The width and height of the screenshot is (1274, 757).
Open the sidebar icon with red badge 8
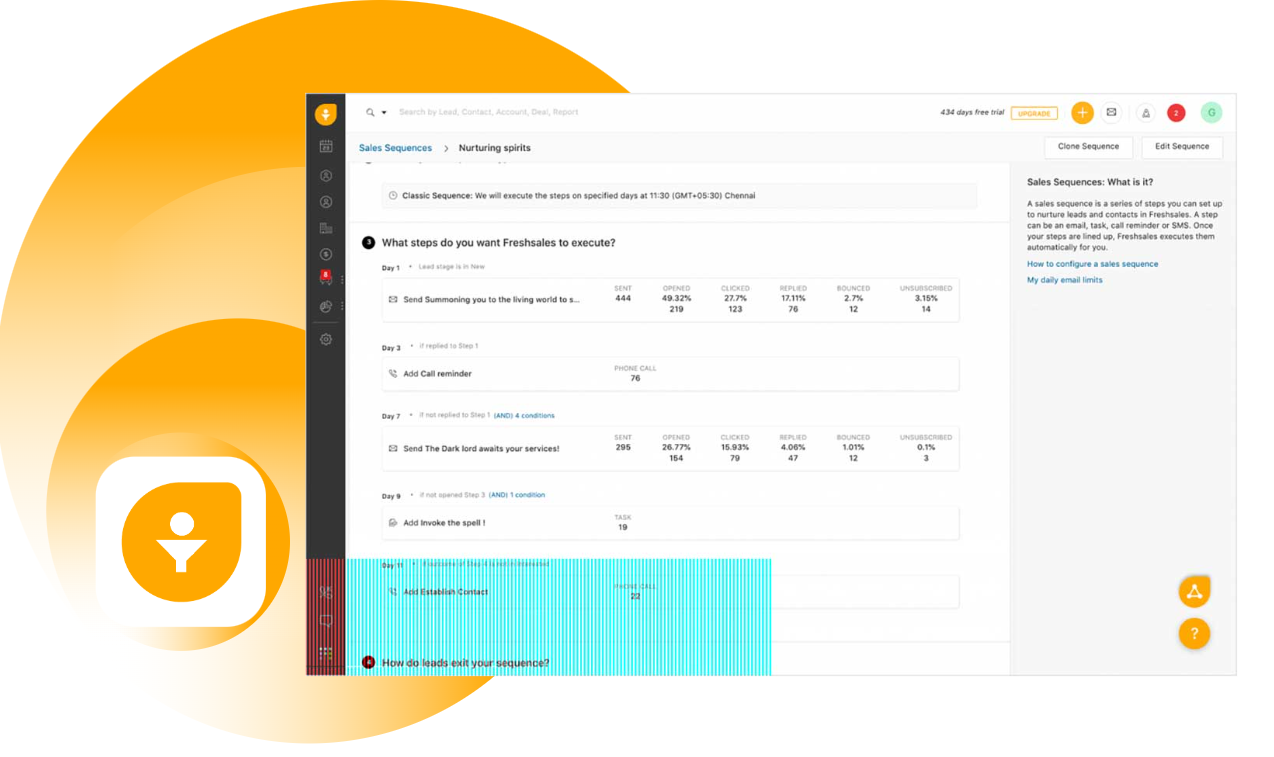(326, 279)
